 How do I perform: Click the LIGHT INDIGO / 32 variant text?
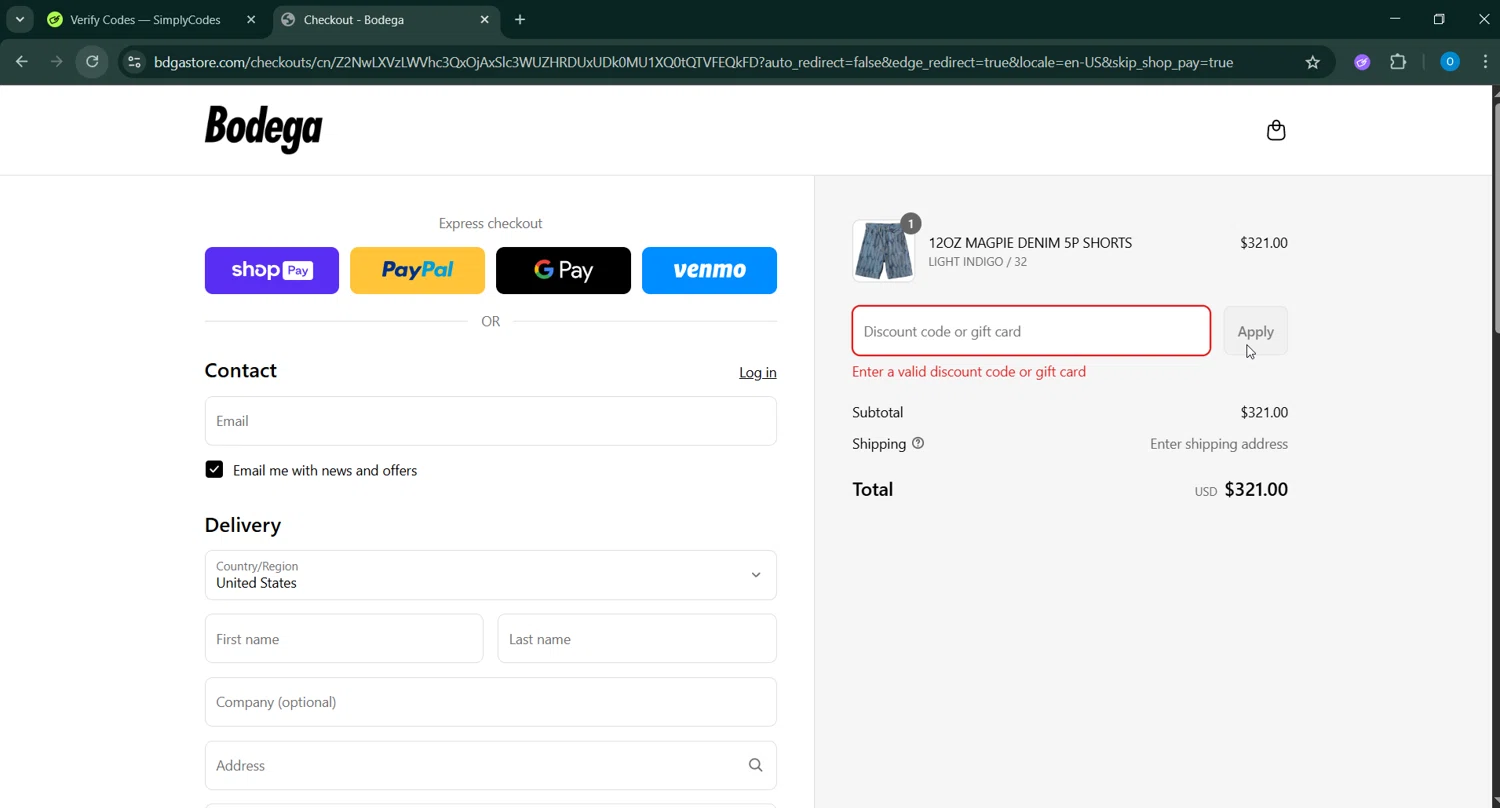click(x=978, y=262)
